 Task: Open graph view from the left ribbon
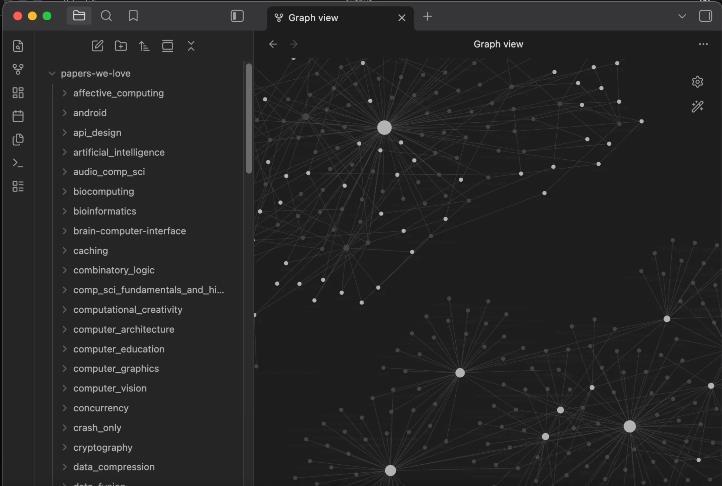pos(18,69)
